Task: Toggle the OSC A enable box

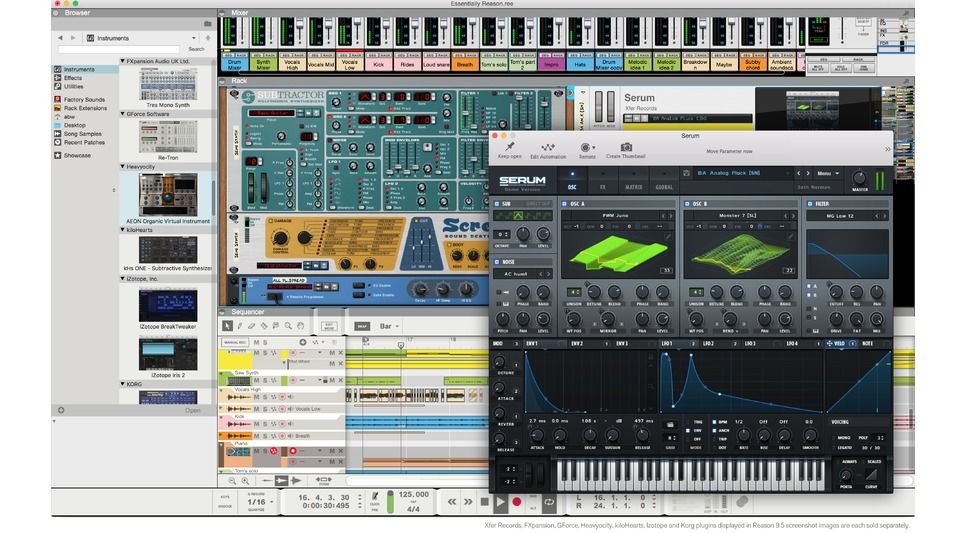Action: point(564,204)
